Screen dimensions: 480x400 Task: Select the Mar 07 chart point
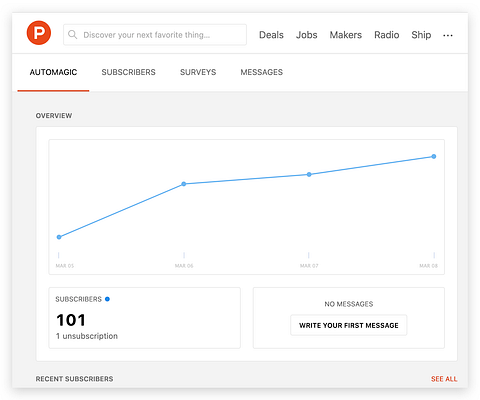(309, 174)
